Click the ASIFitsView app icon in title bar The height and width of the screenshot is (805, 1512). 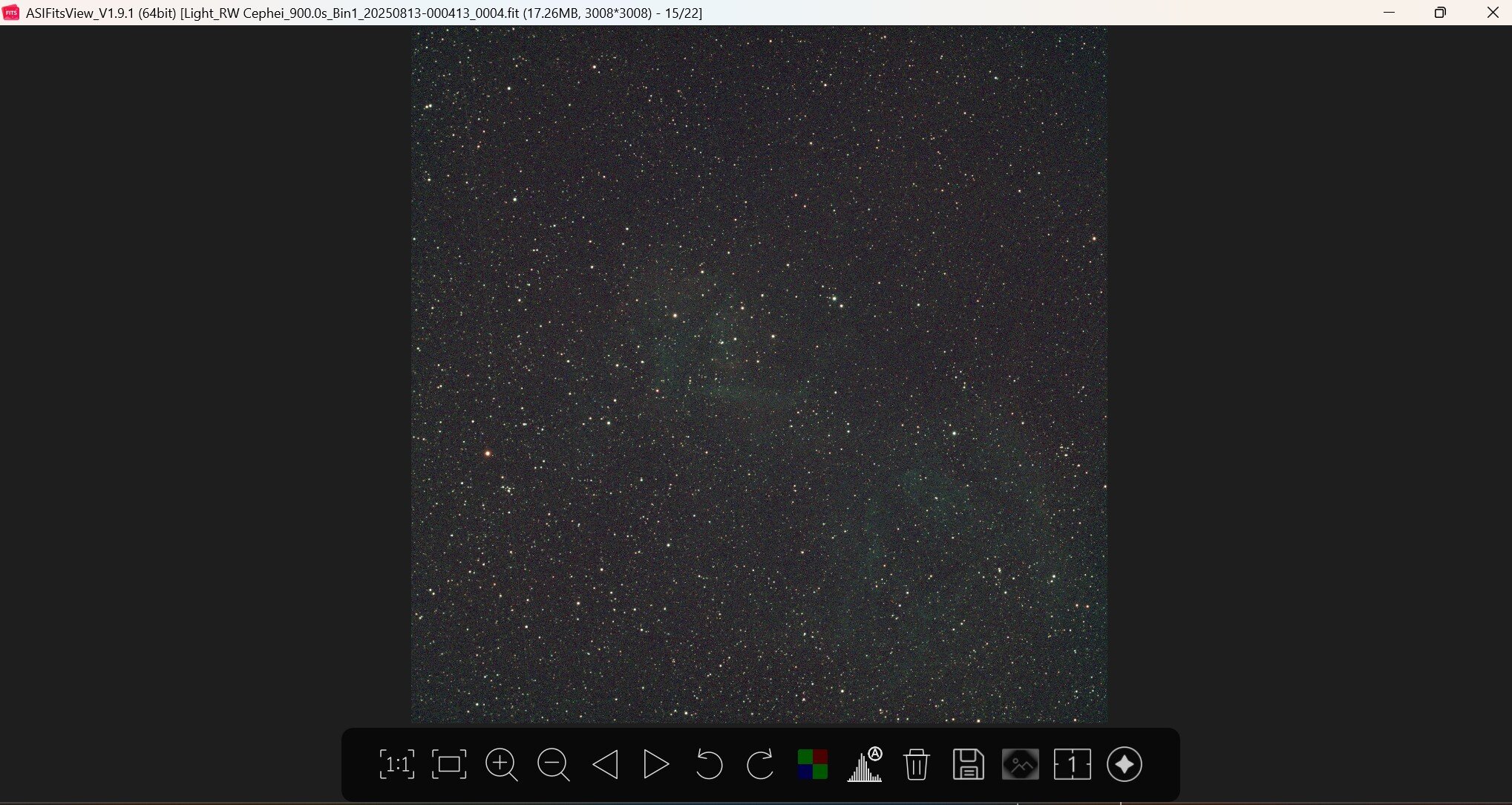11,13
